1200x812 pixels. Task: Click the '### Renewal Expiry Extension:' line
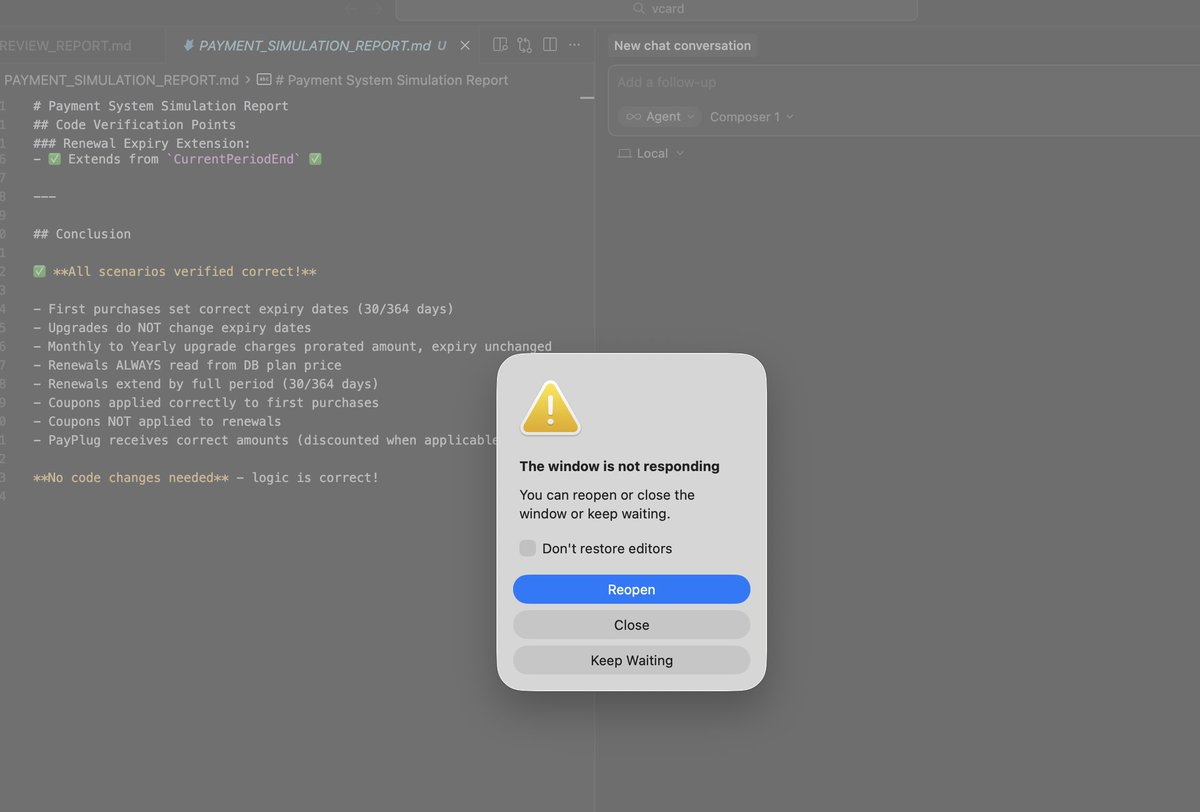pyautogui.click(x=141, y=144)
